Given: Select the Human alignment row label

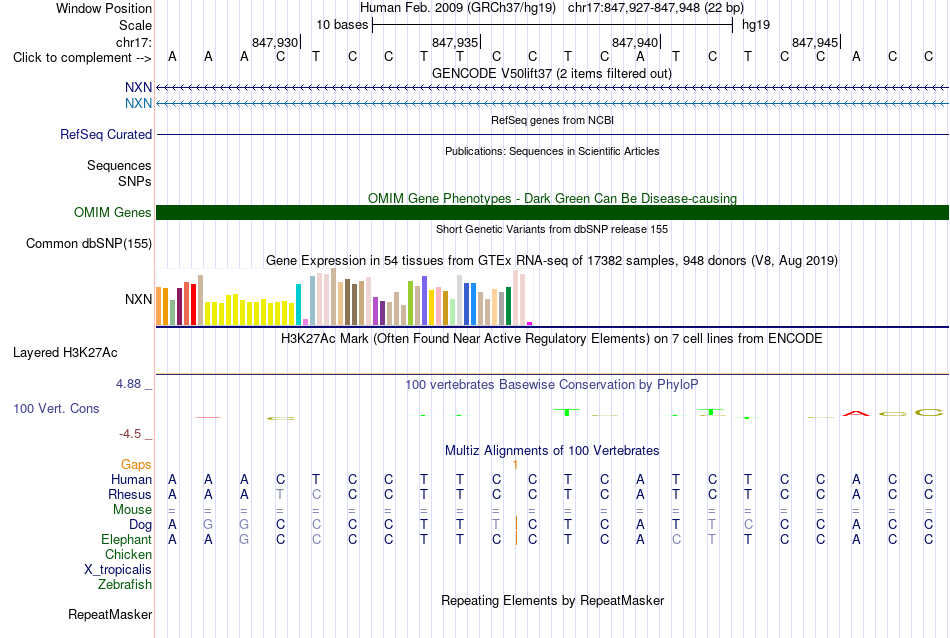Looking at the screenshot, I should (x=131, y=480).
